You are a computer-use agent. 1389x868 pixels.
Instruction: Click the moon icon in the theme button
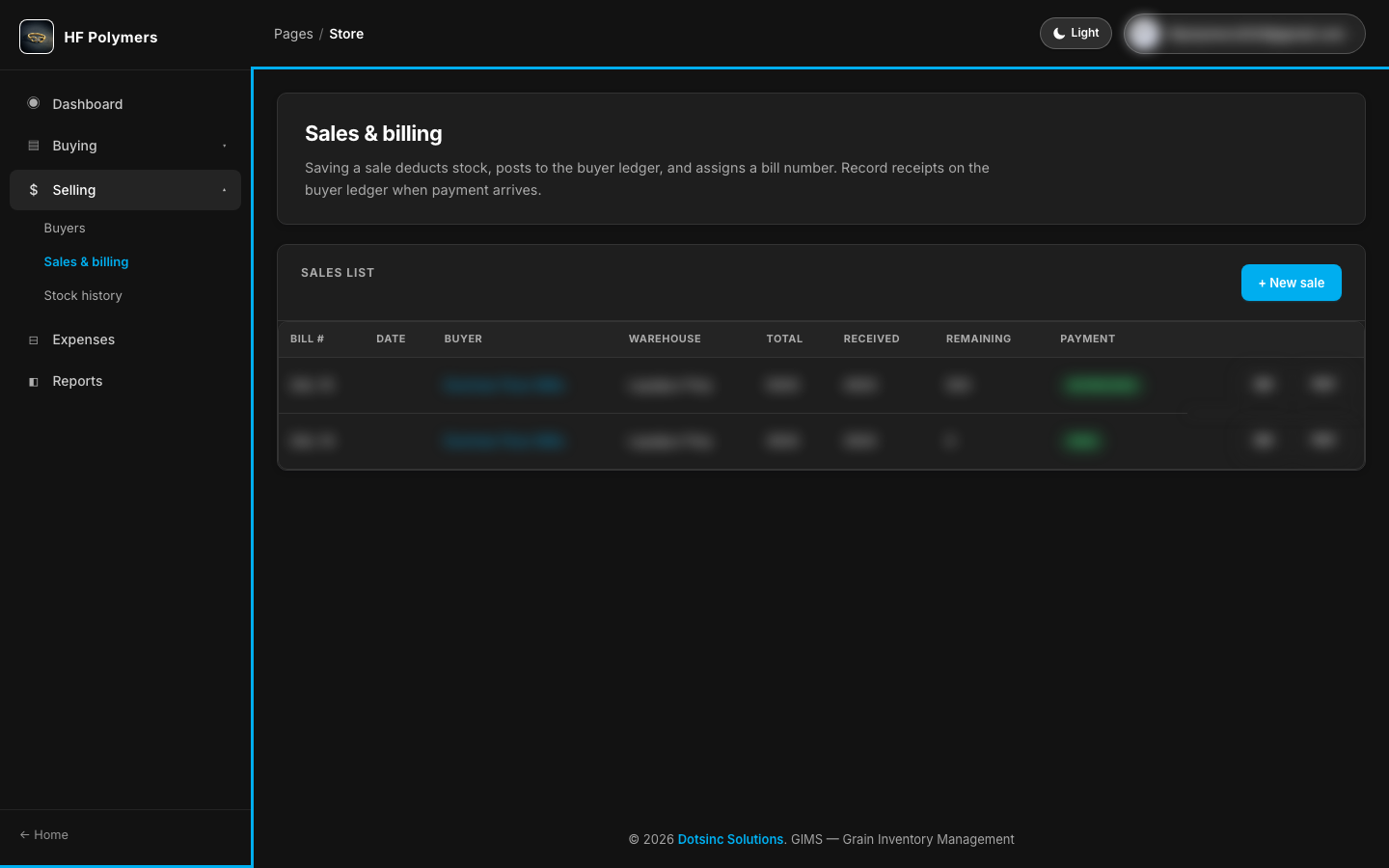coord(1059,34)
